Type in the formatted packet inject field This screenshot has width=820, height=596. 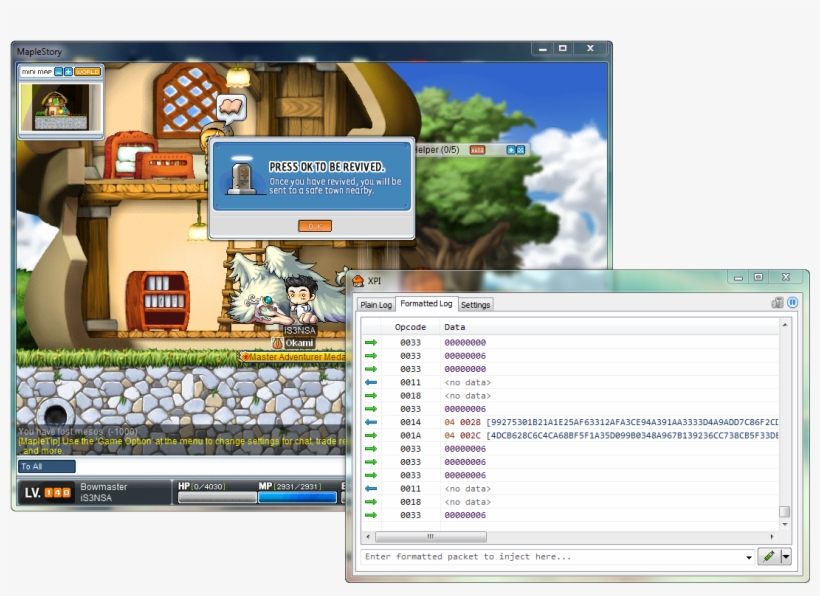550,557
